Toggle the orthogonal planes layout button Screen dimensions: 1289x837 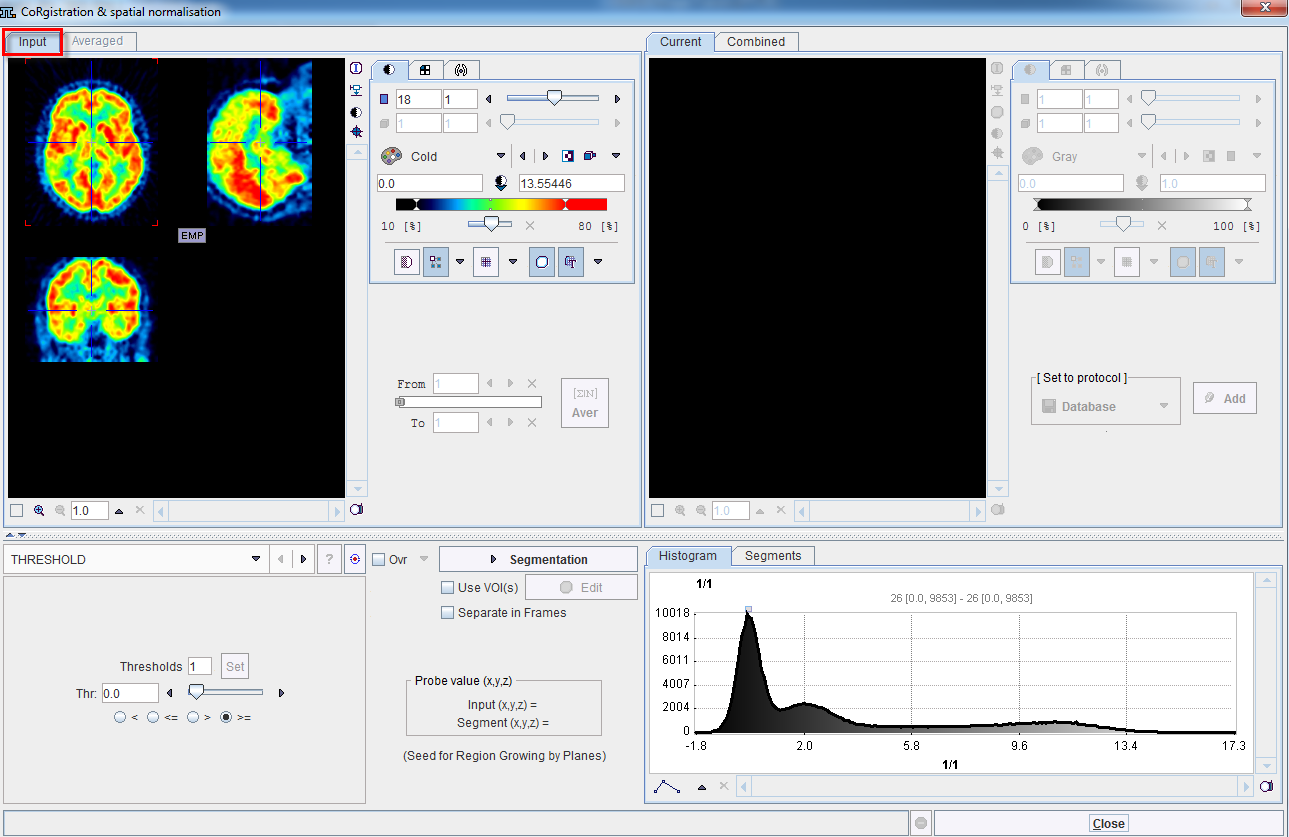tap(435, 262)
